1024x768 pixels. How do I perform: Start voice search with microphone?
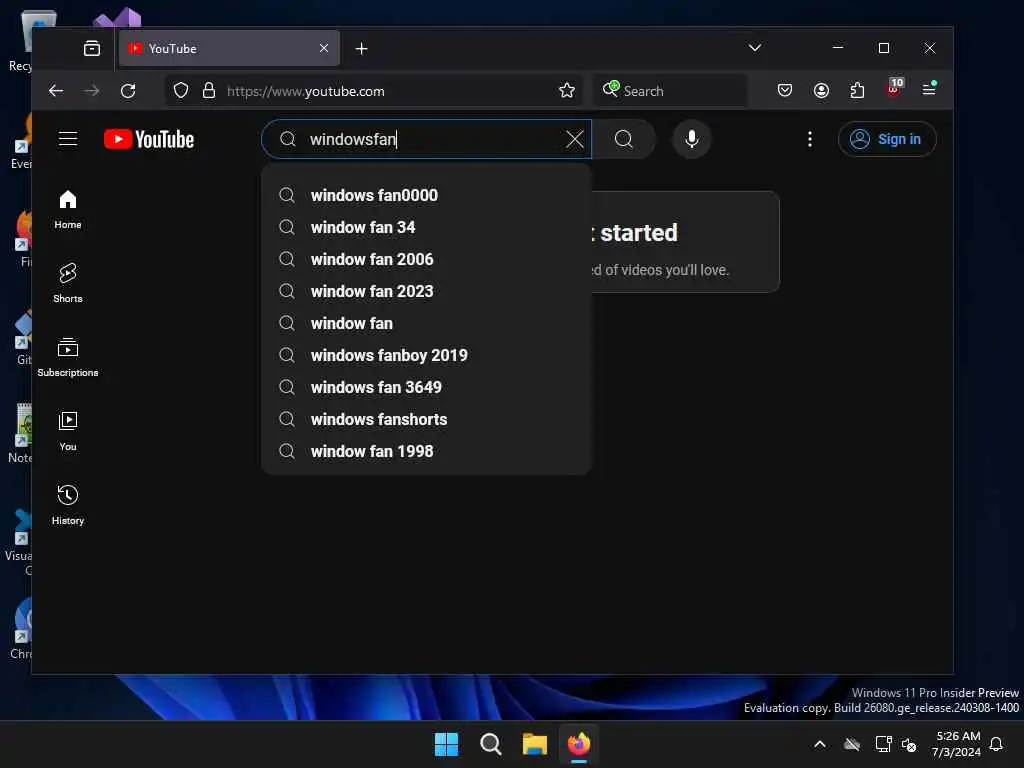[x=692, y=139]
